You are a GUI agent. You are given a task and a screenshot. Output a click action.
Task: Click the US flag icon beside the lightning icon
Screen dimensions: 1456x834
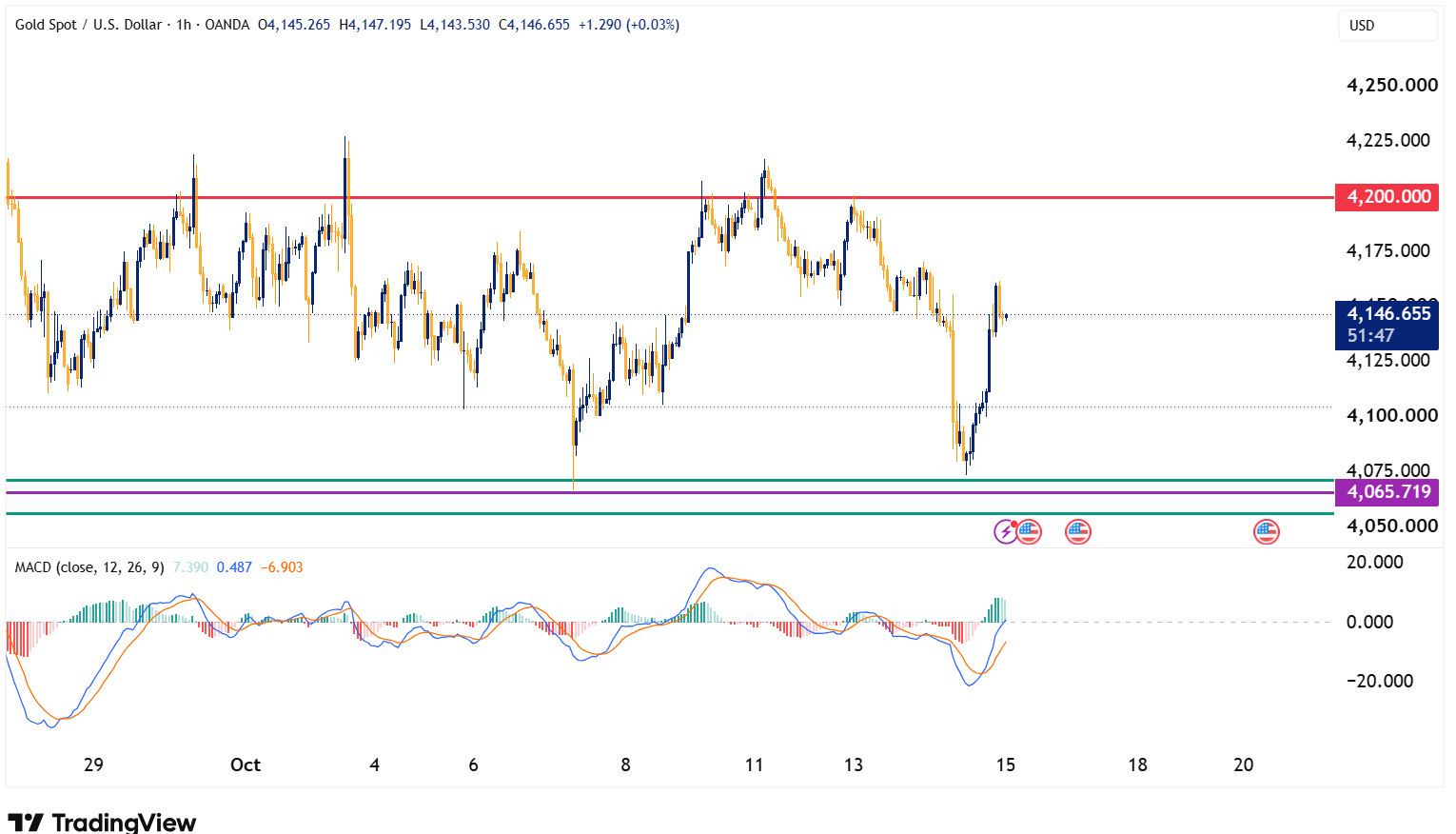1029,531
